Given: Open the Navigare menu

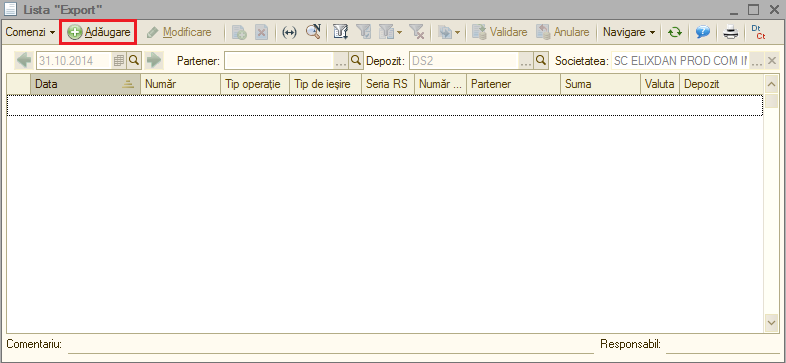Looking at the screenshot, I should [x=629, y=32].
